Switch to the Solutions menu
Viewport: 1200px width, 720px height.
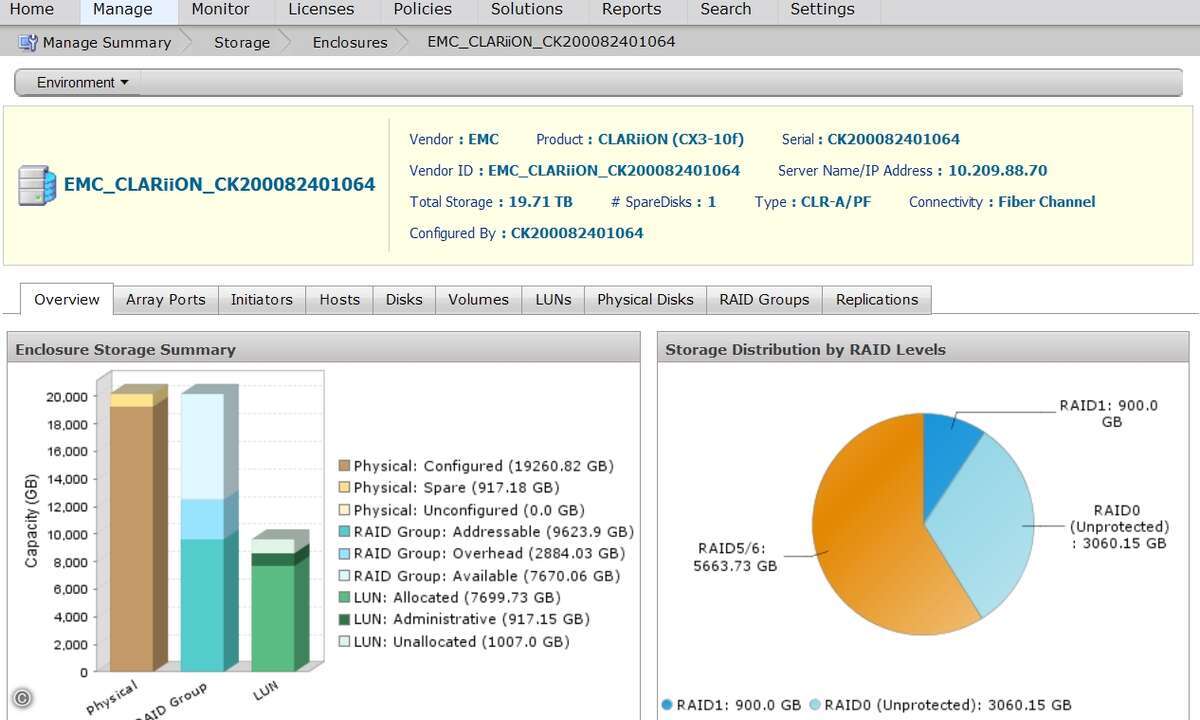click(527, 10)
